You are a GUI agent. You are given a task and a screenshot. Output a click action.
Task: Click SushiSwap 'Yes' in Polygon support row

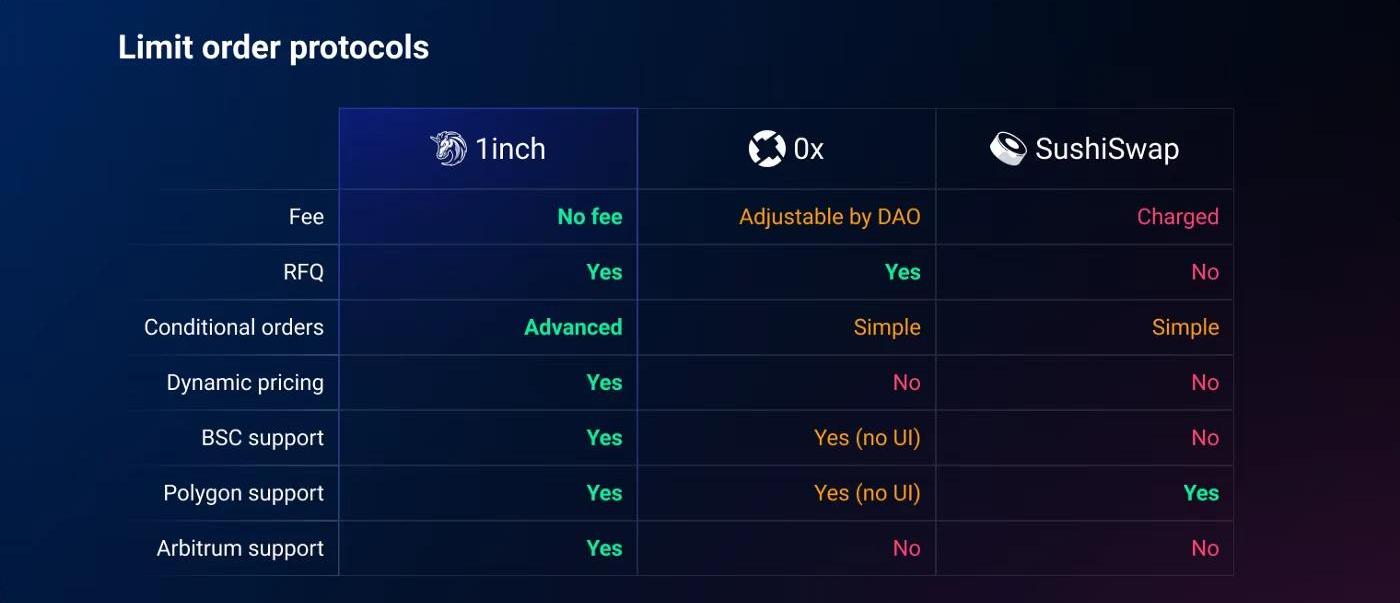(1201, 493)
